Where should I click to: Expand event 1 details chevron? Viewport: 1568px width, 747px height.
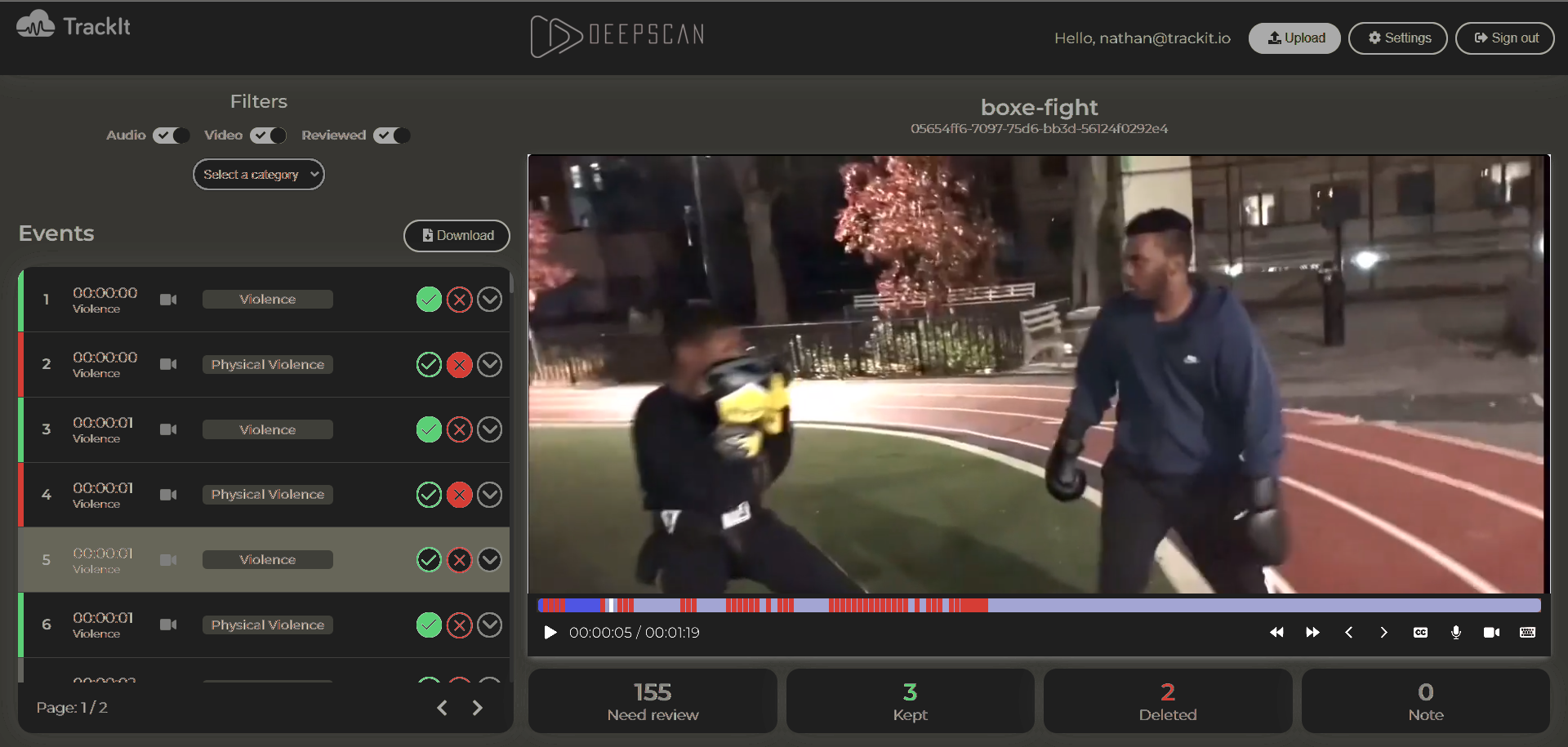(489, 300)
